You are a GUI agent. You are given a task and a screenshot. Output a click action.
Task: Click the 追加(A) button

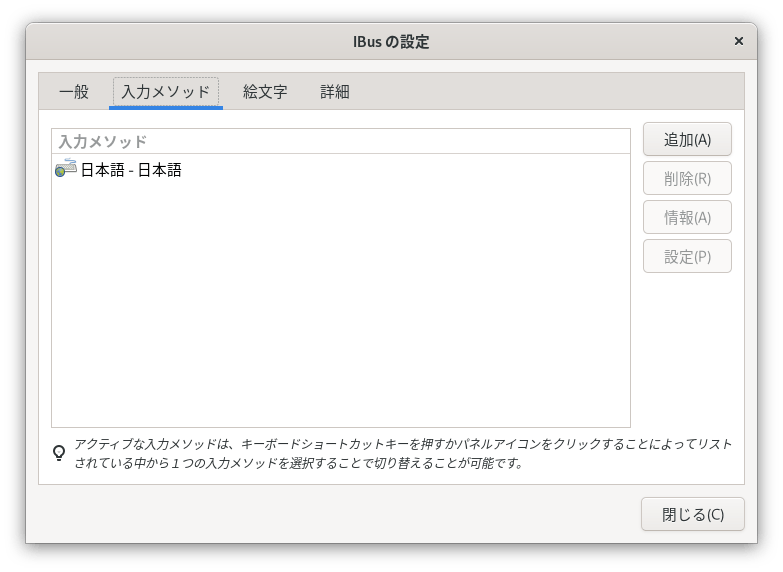click(x=687, y=140)
